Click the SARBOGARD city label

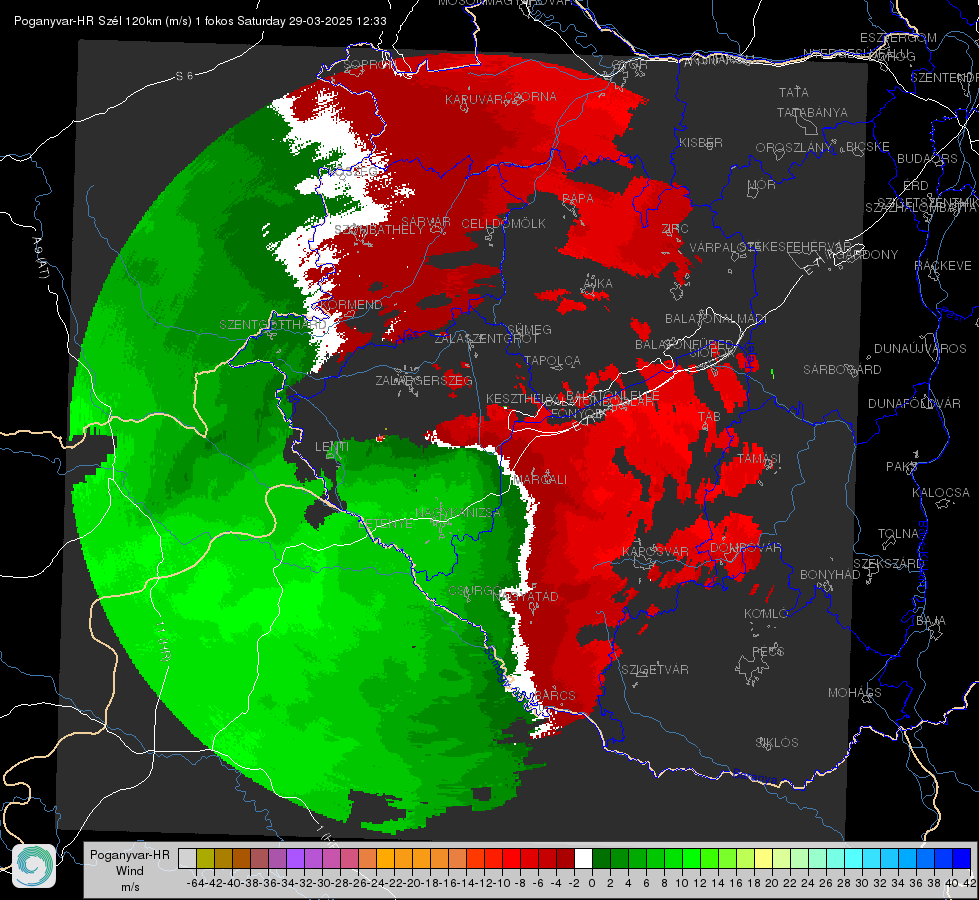(842, 370)
